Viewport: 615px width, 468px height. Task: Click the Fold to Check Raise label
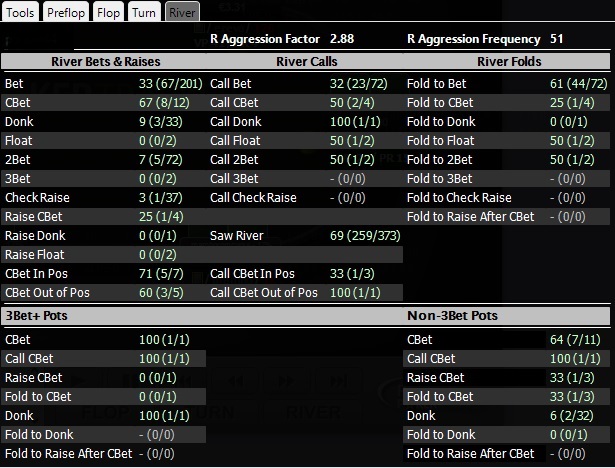tap(459, 198)
